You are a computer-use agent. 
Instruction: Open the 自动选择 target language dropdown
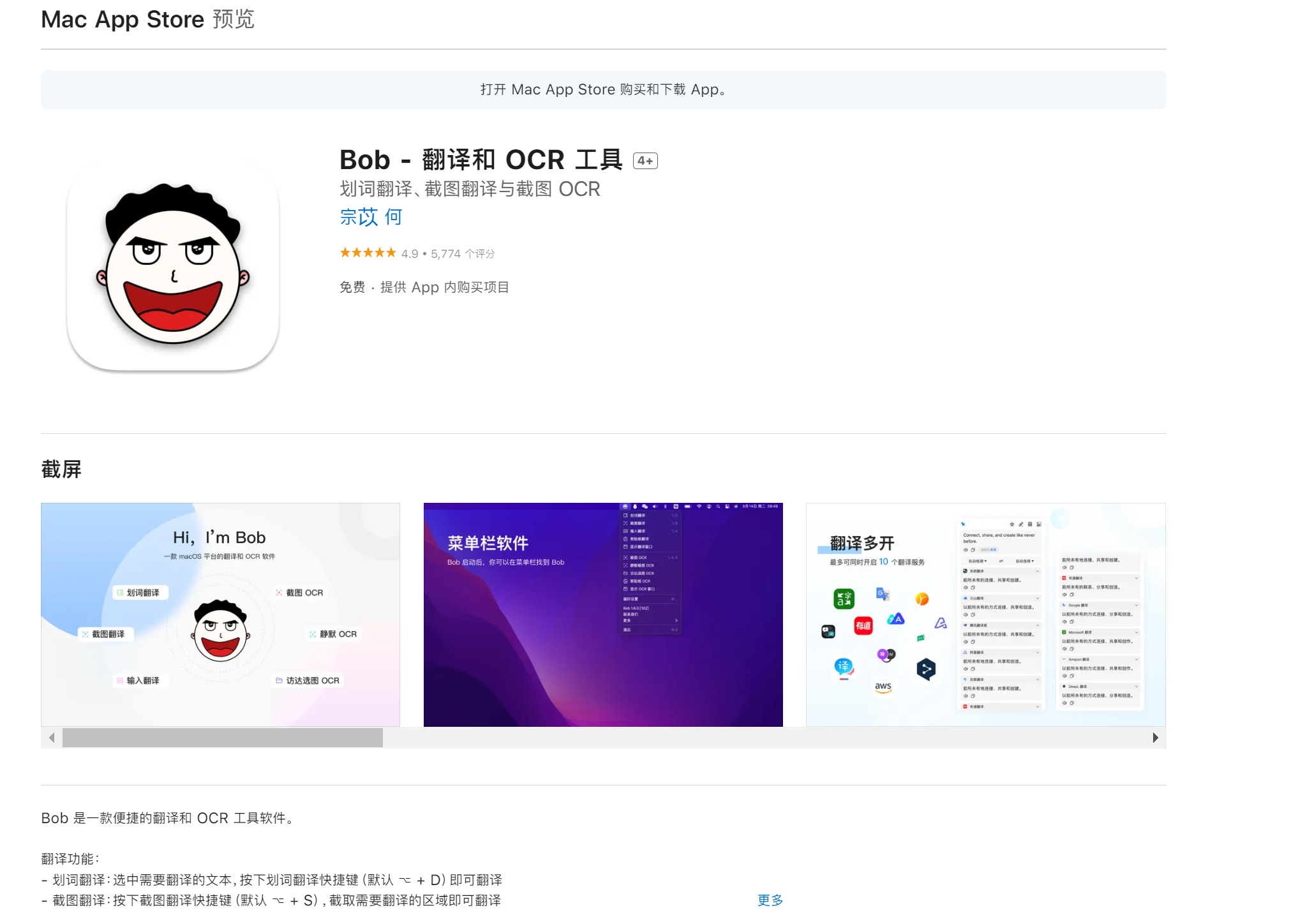pos(1025,561)
